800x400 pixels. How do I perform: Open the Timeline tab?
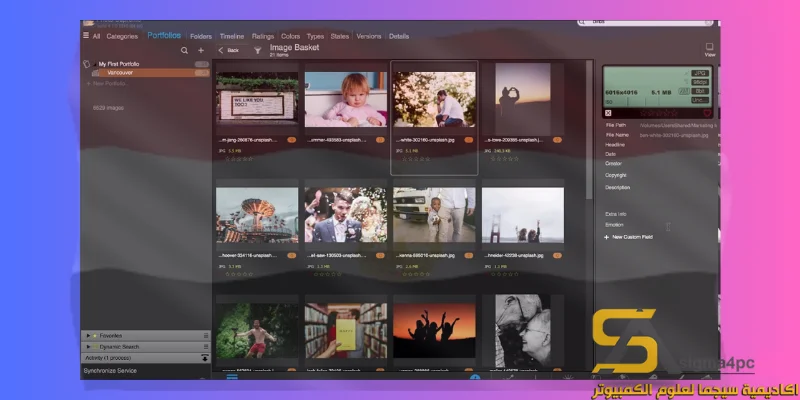pyautogui.click(x=232, y=36)
